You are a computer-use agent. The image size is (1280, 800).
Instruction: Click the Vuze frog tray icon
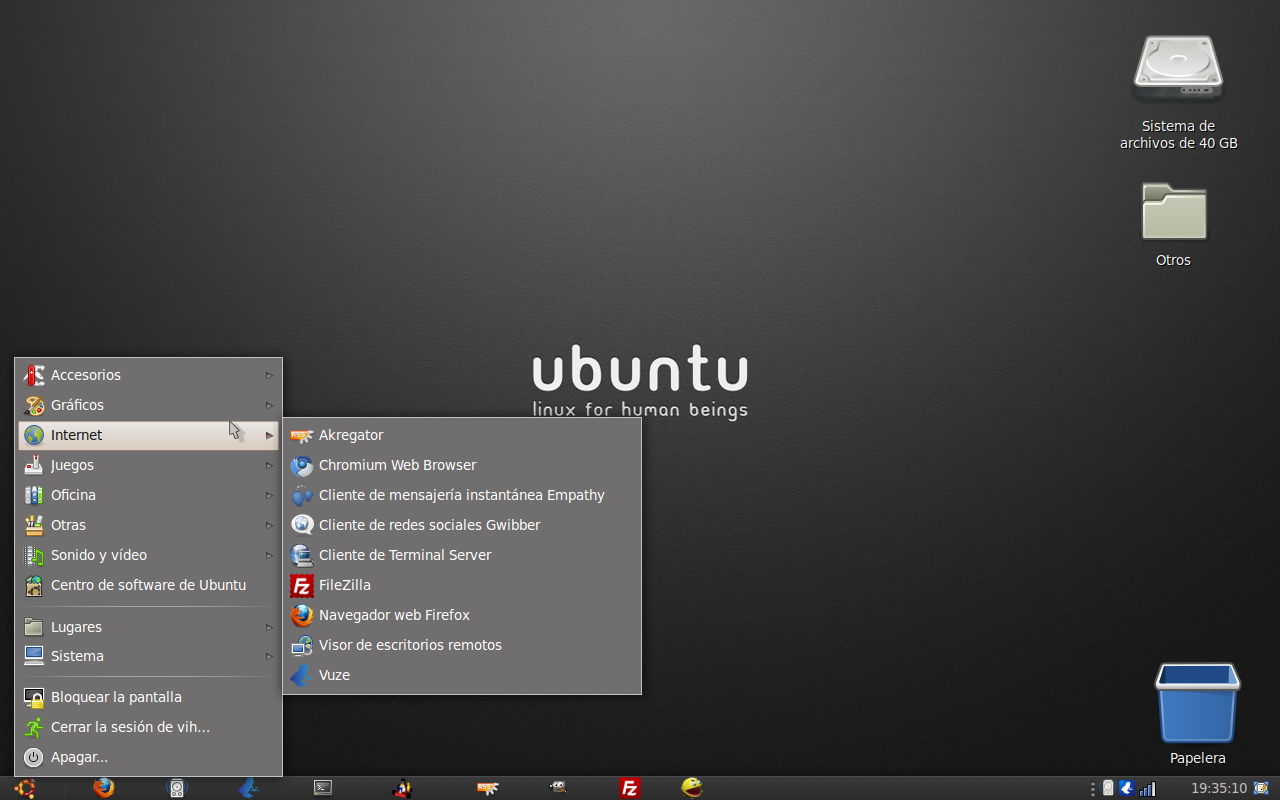coord(1126,788)
